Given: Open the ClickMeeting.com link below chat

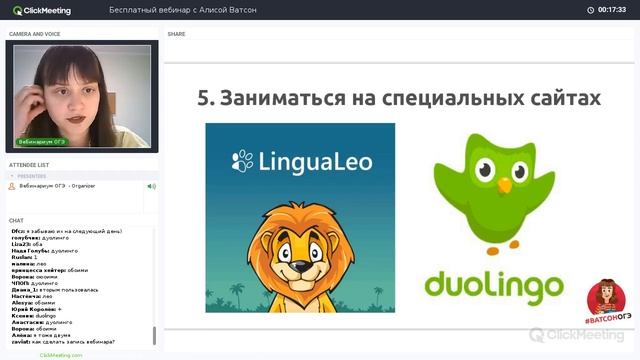Looking at the screenshot, I should [61, 355].
